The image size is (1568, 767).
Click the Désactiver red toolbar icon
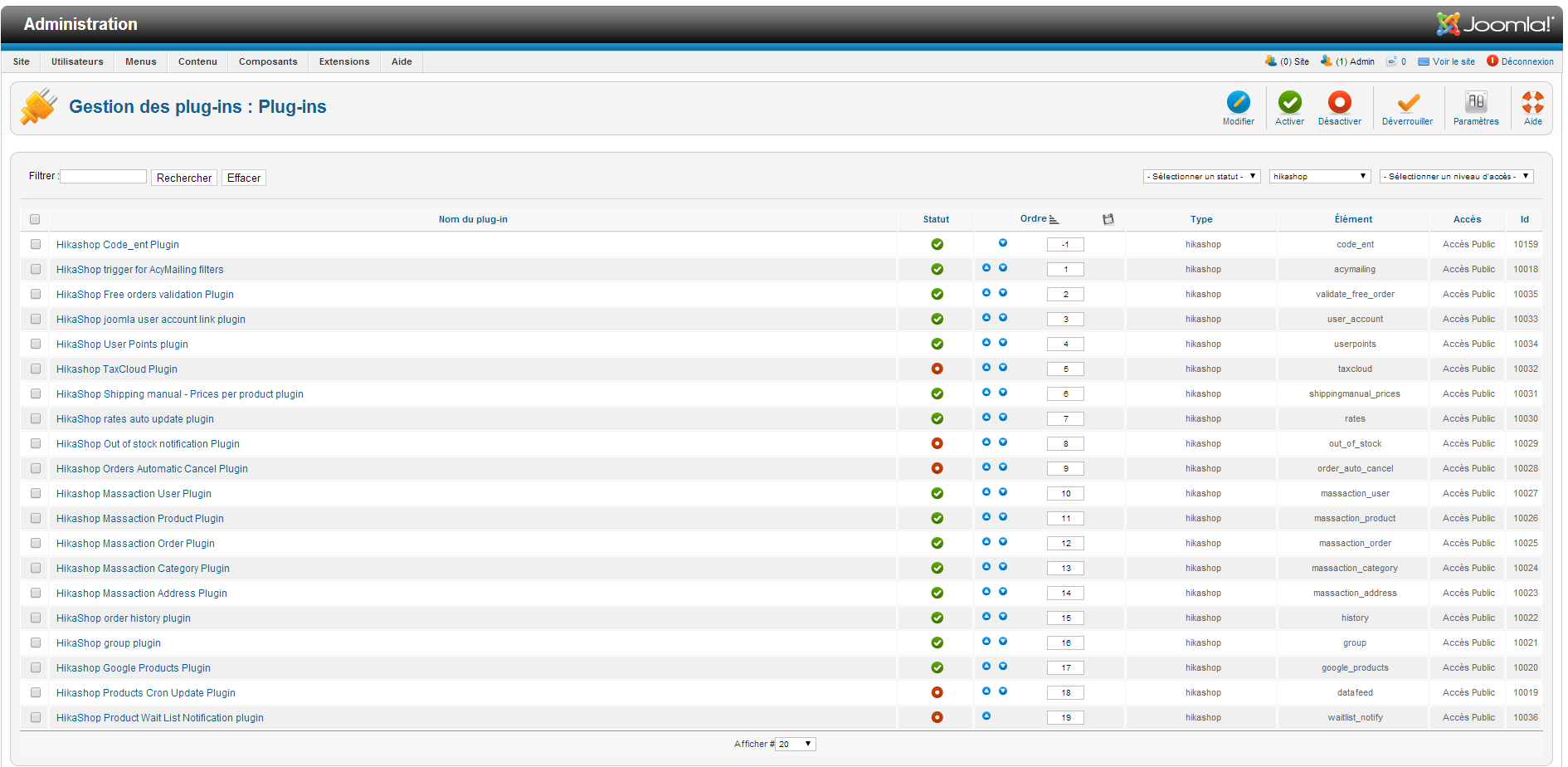click(1339, 102)
